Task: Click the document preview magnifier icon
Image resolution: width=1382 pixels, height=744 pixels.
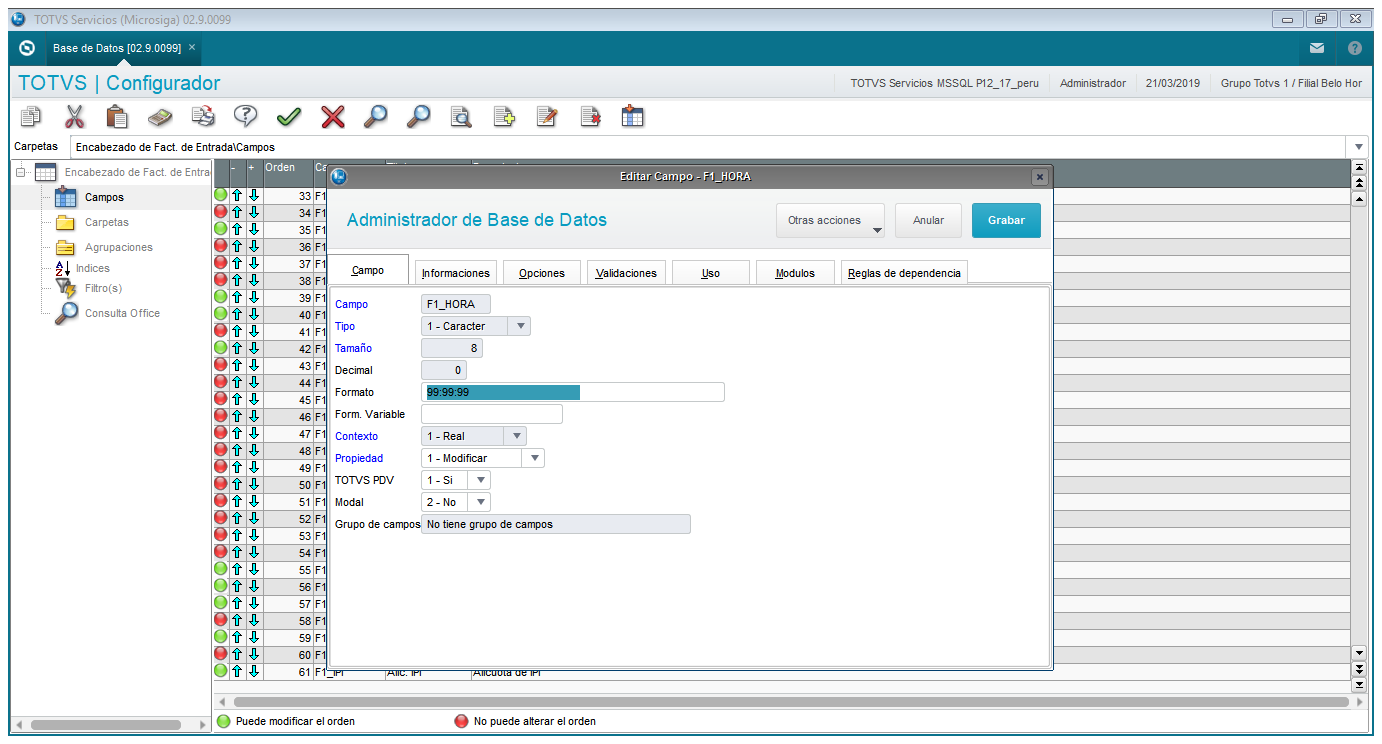Action: 461,116
